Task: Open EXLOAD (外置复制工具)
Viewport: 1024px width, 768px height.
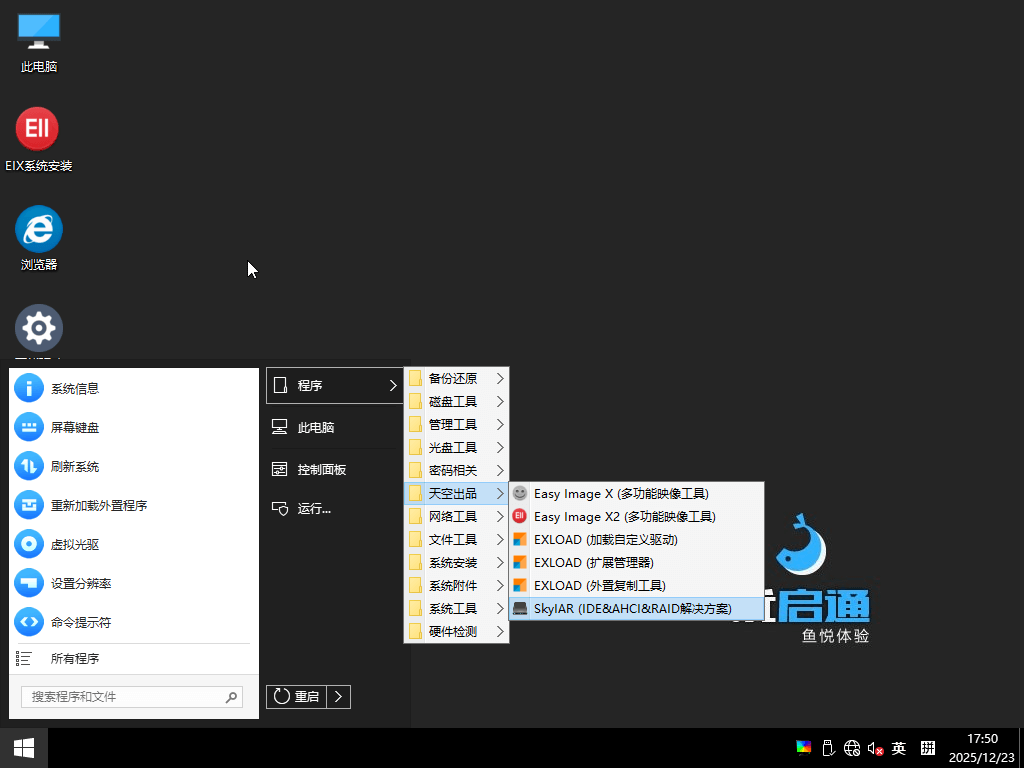Action: click(636, 586)
